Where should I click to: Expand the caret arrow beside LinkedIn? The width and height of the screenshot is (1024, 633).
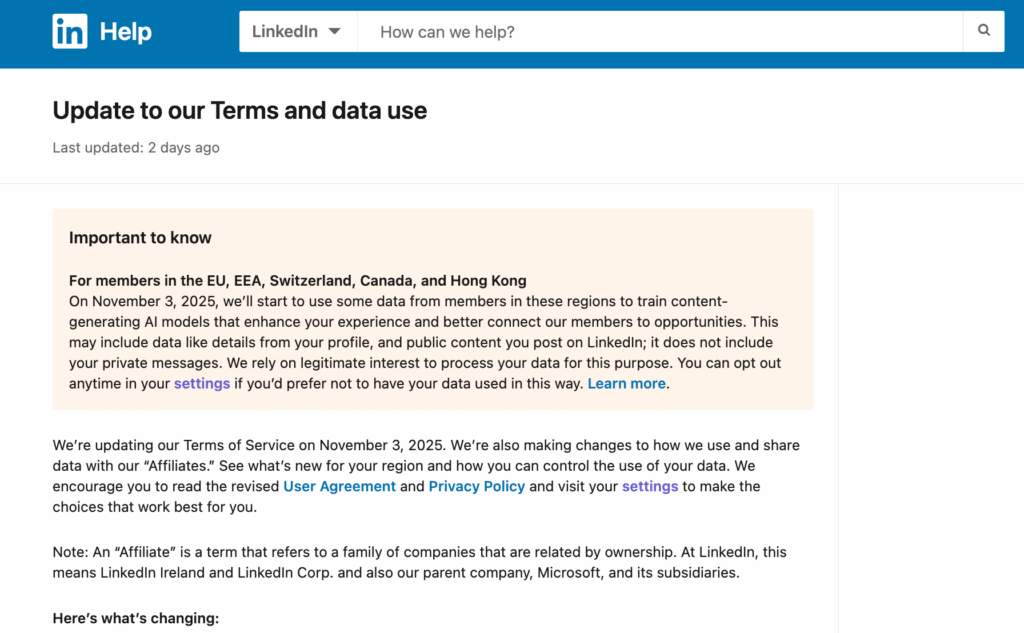pyautogui.click(x=334, y=32)
